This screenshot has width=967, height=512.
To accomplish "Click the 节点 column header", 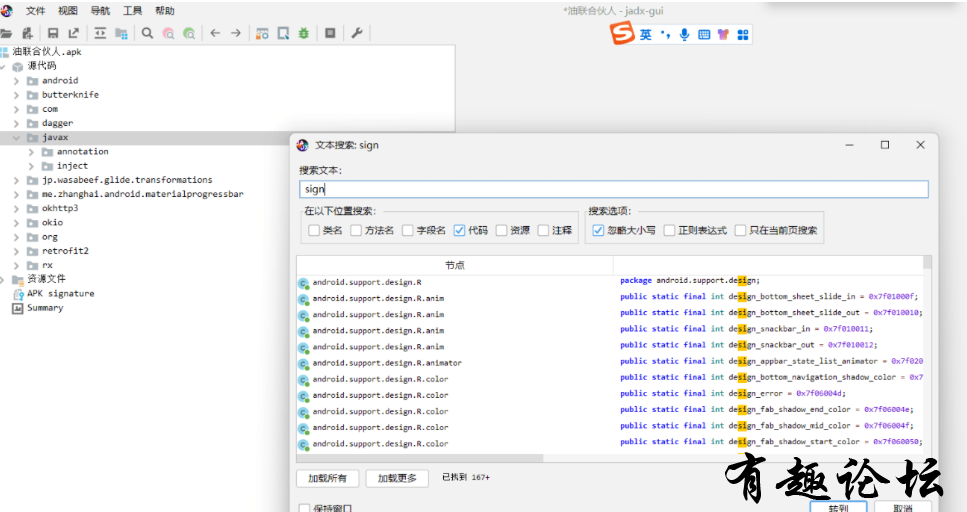I will (x=455, y=265).
